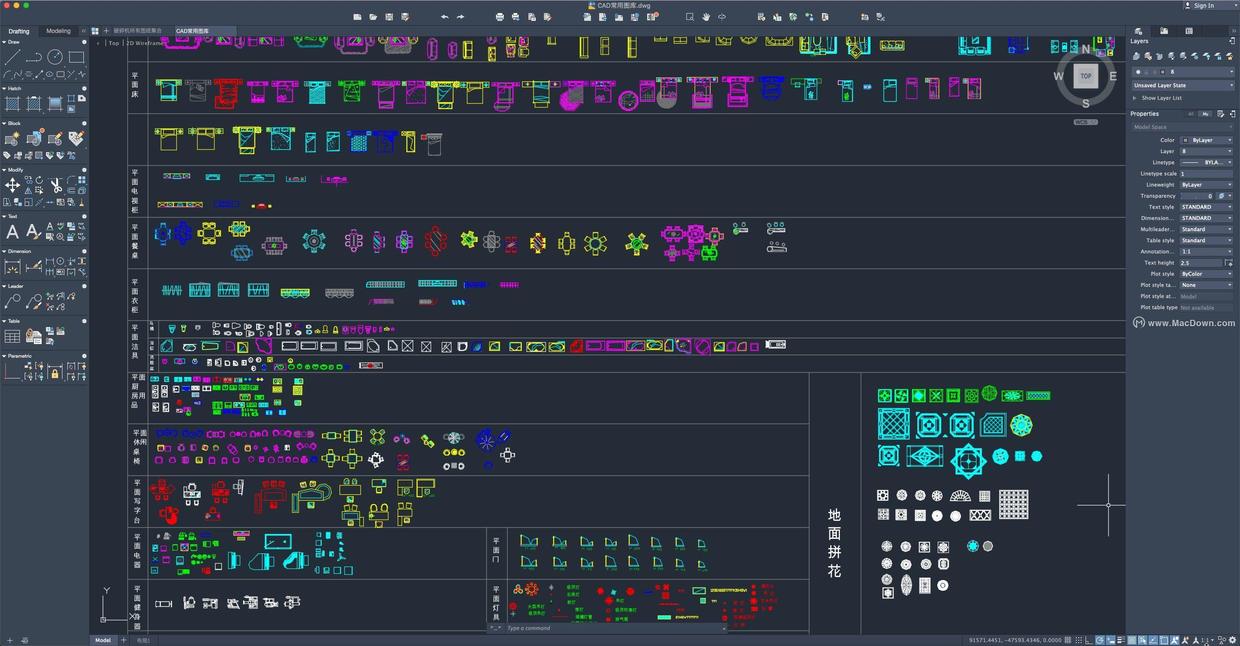Select the Line tool in Draw panel
The image size is (1240, 646).
click(x=12, y=57)
